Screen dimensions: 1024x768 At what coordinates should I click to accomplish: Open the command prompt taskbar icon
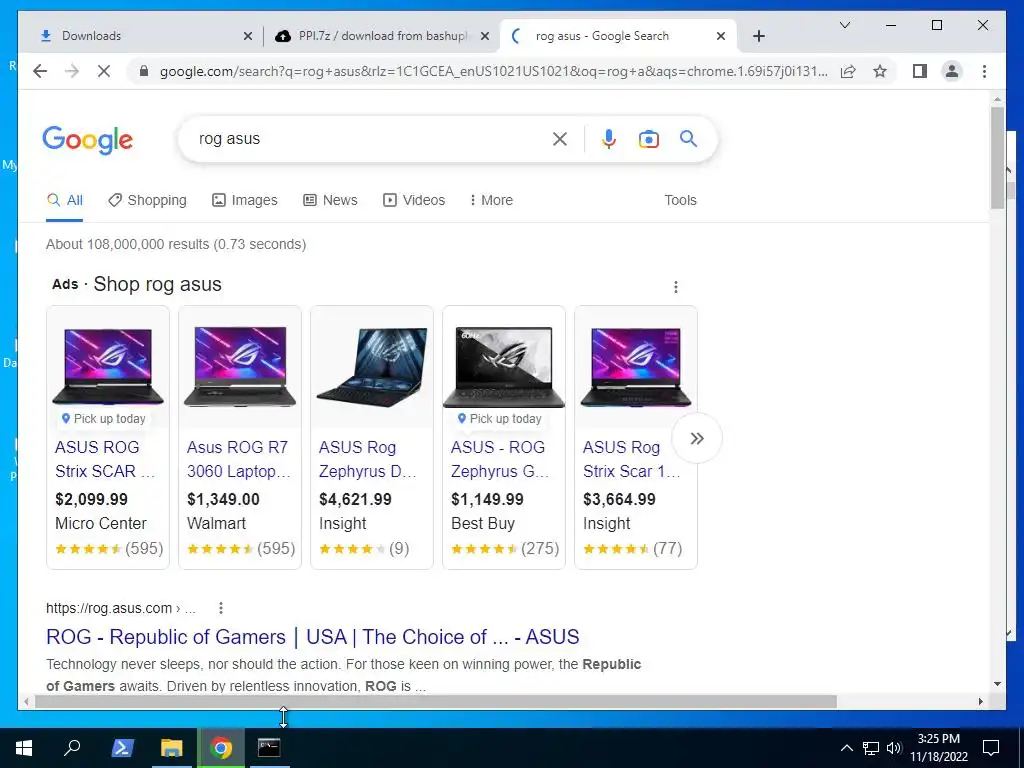point(269,748)
